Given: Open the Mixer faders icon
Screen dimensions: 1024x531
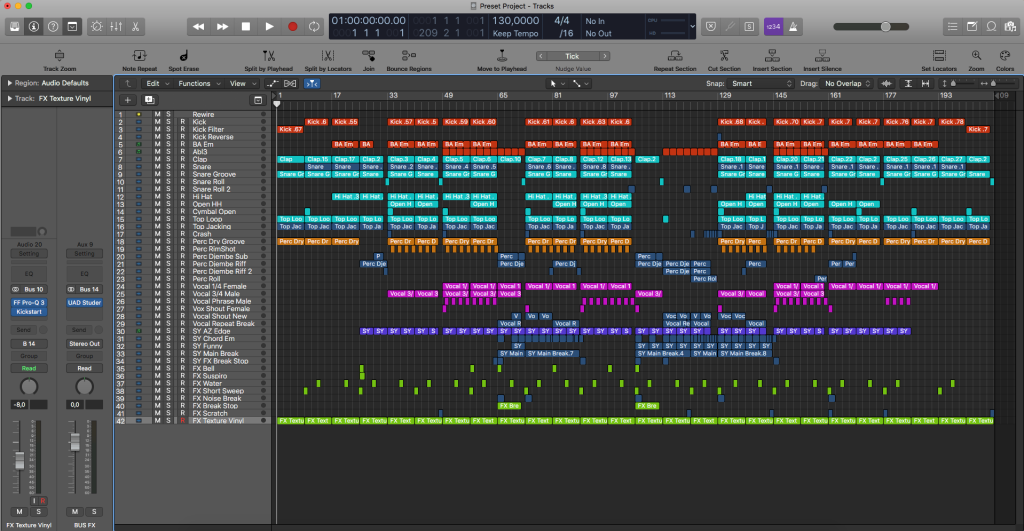Looking at the screenshot, I should click(x=116, y=27).
